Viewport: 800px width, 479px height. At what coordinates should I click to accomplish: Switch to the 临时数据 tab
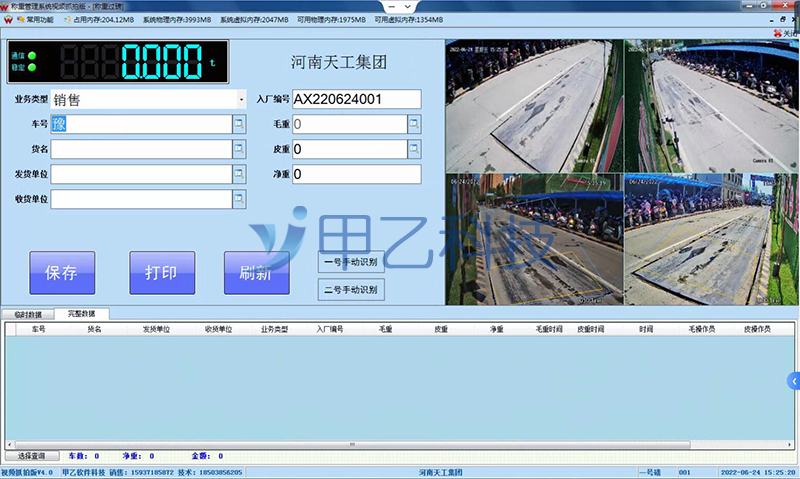pos(26,314)
